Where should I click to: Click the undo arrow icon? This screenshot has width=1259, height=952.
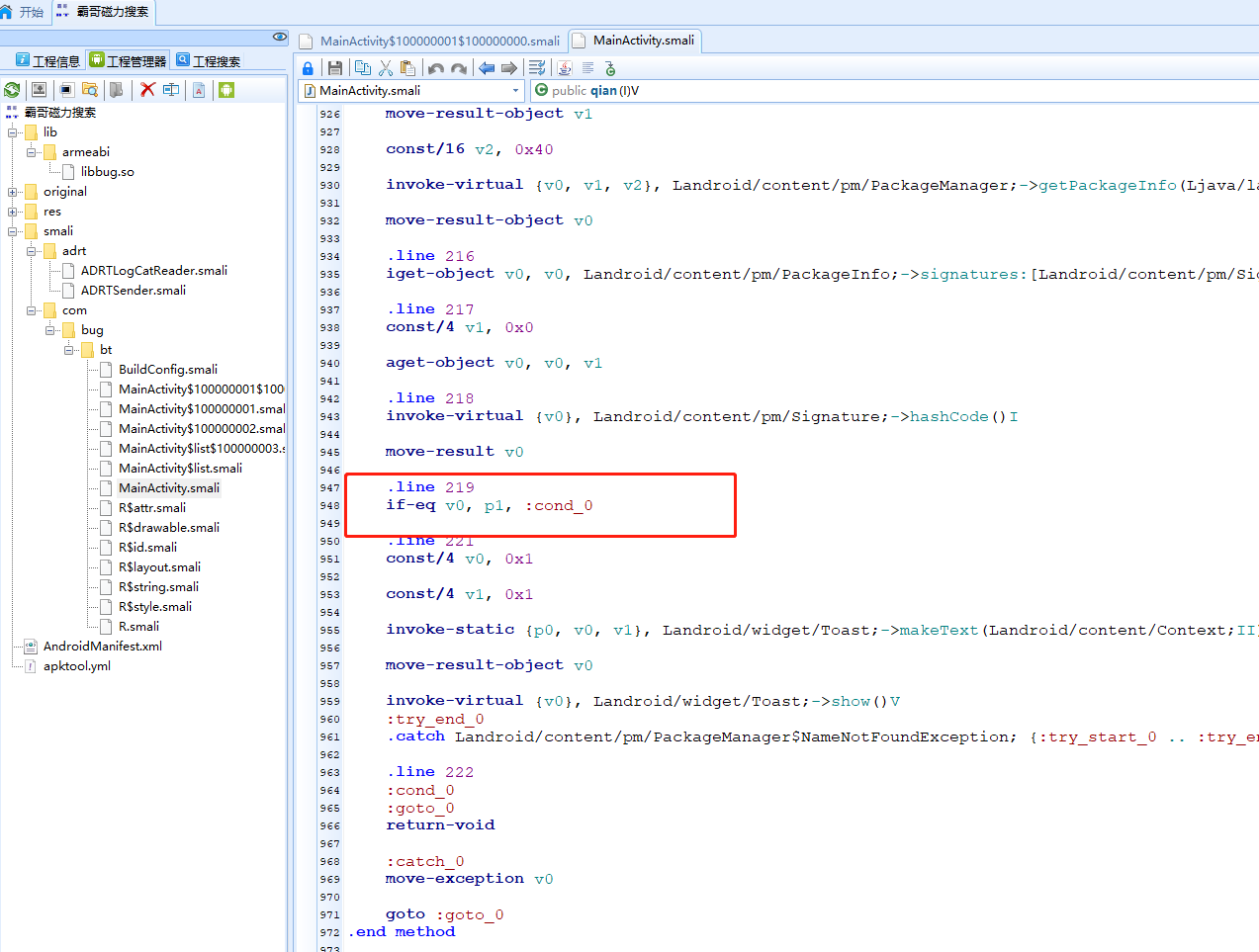(x=436, y=68)
